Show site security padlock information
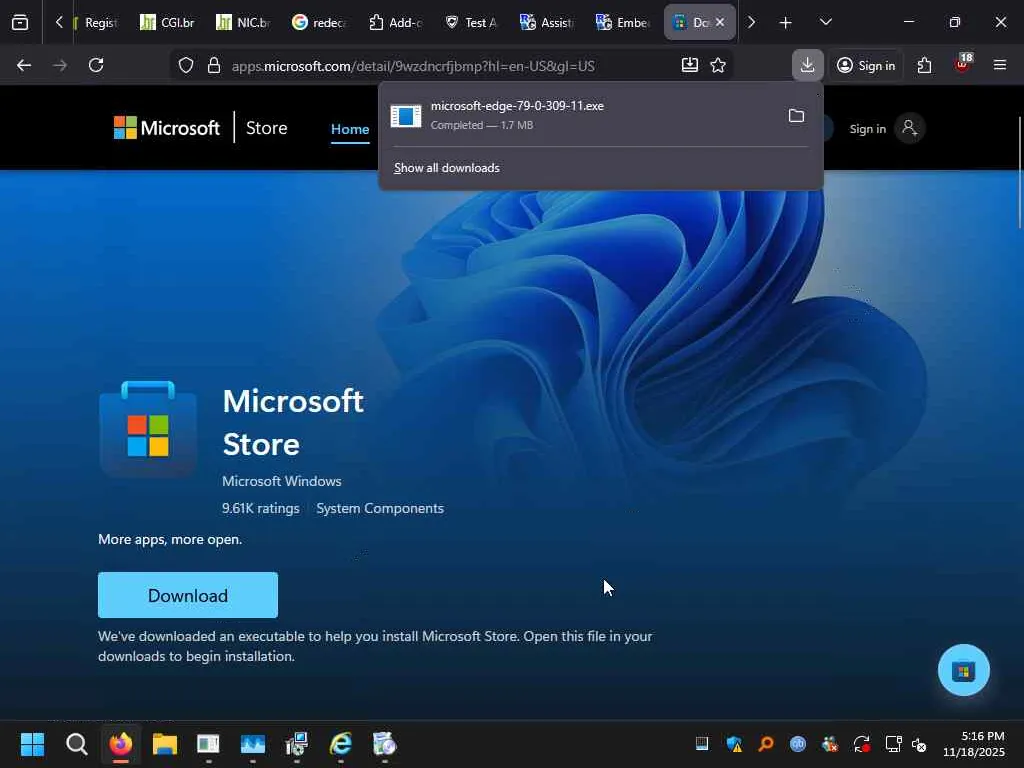The image size is (1024, 768). (x=214, y=65)
